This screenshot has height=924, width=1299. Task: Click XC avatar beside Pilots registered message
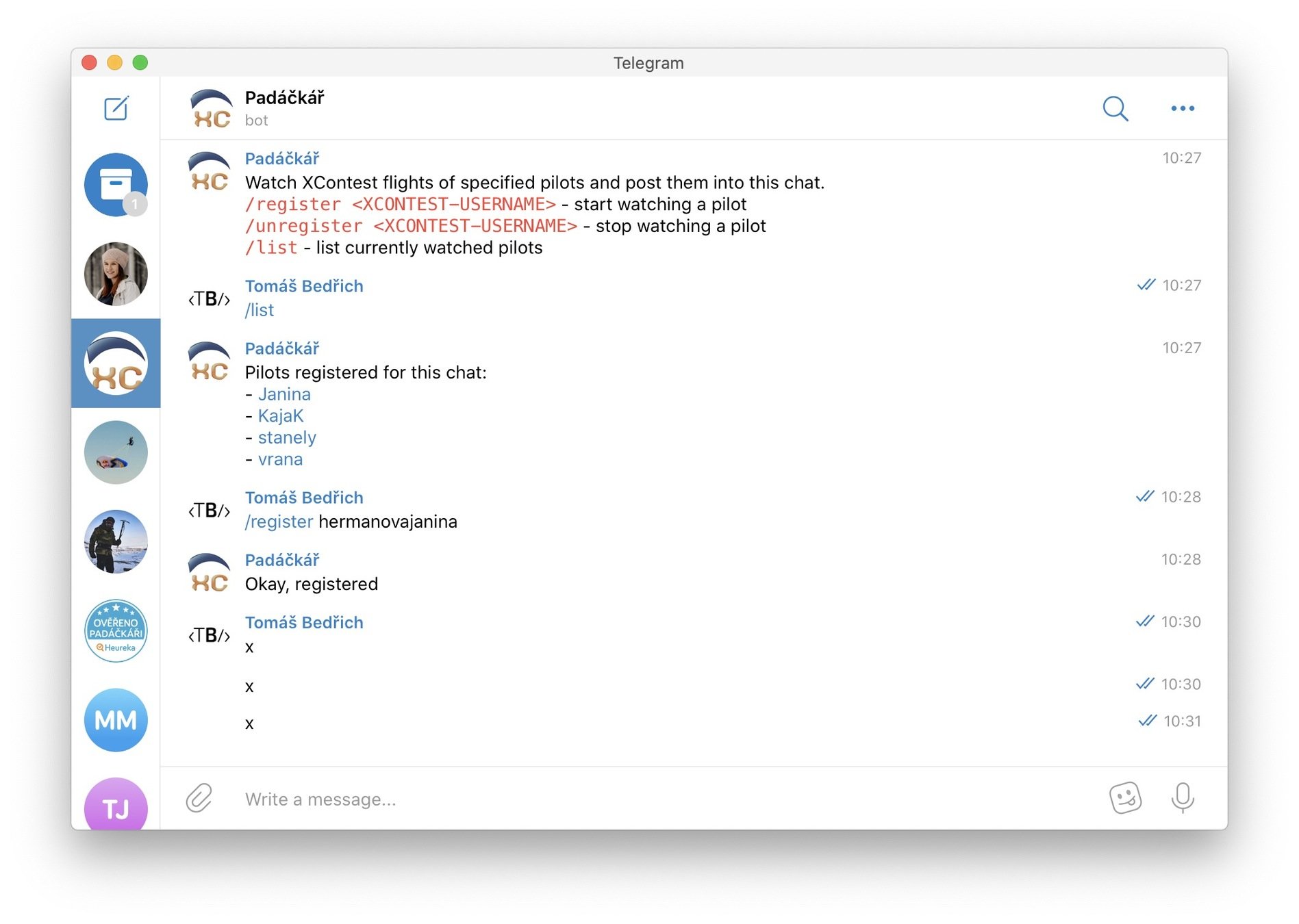coord(209,361)
